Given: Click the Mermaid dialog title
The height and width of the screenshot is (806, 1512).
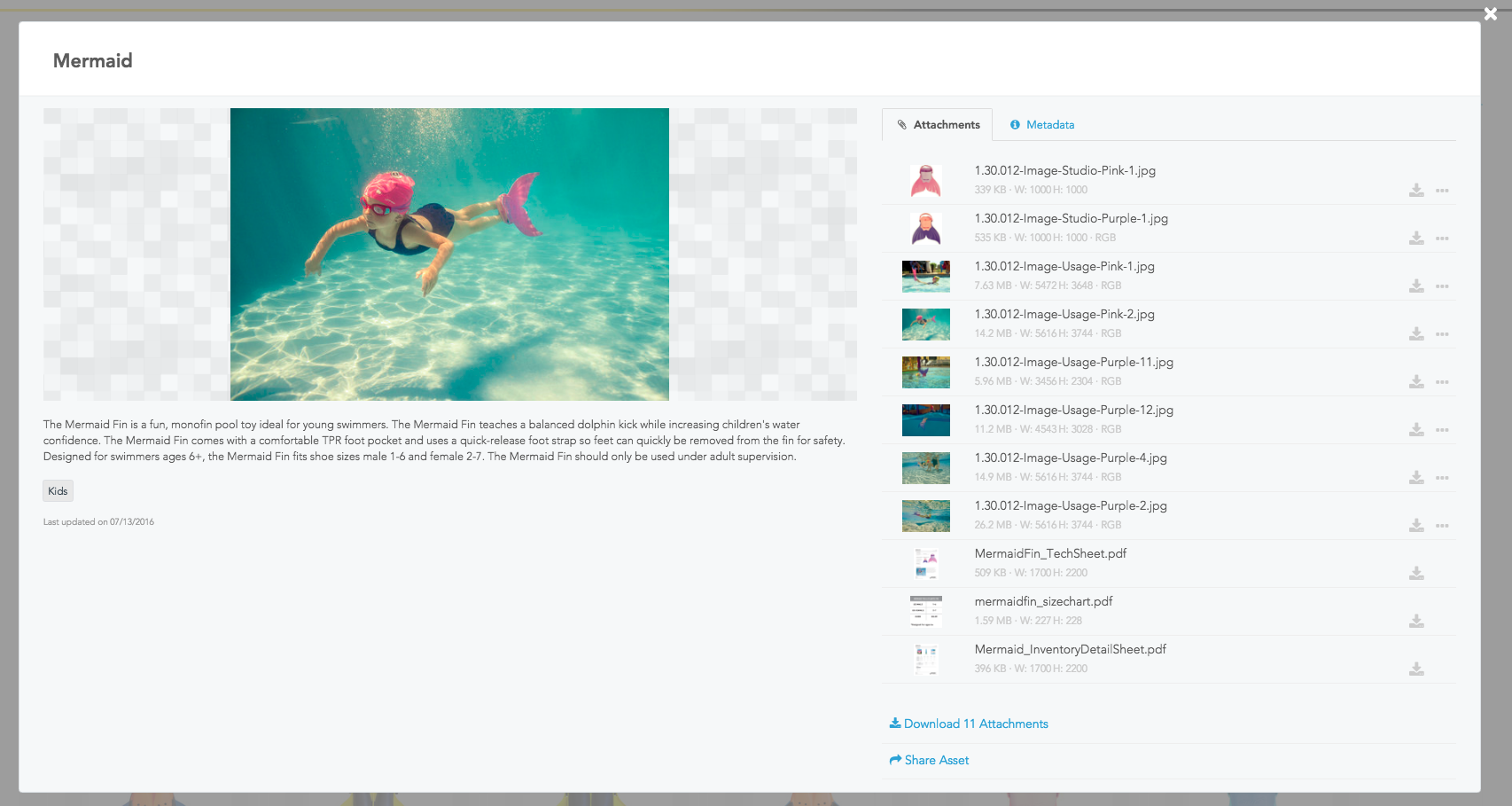Looking at the screenshot, I should click(92, 60).
